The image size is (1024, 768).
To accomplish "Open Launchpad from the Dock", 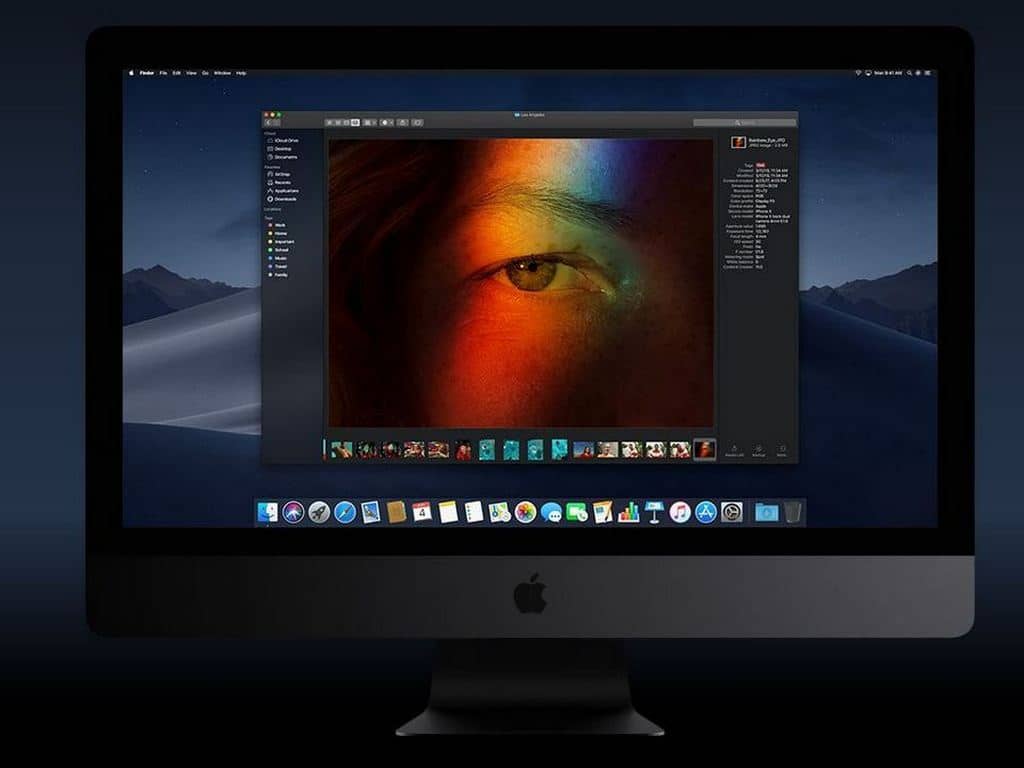I will 319,513.
